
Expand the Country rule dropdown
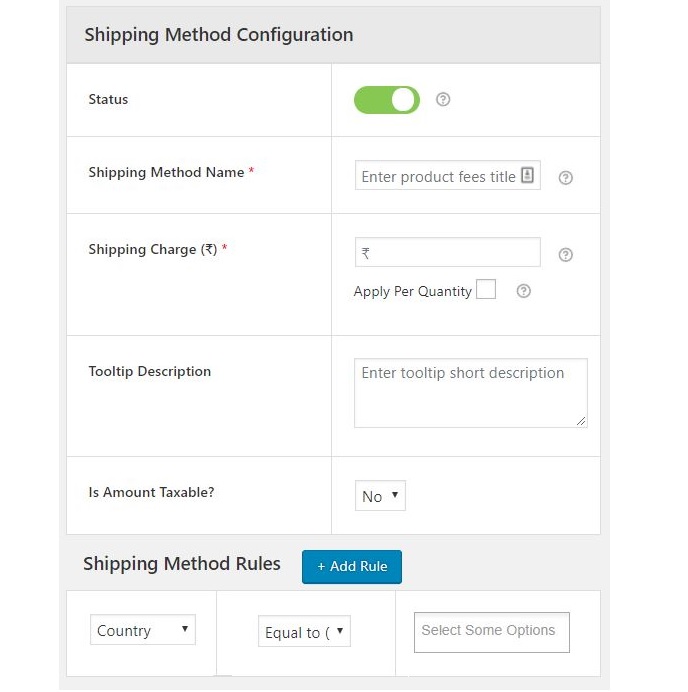[x=143, y=630]
